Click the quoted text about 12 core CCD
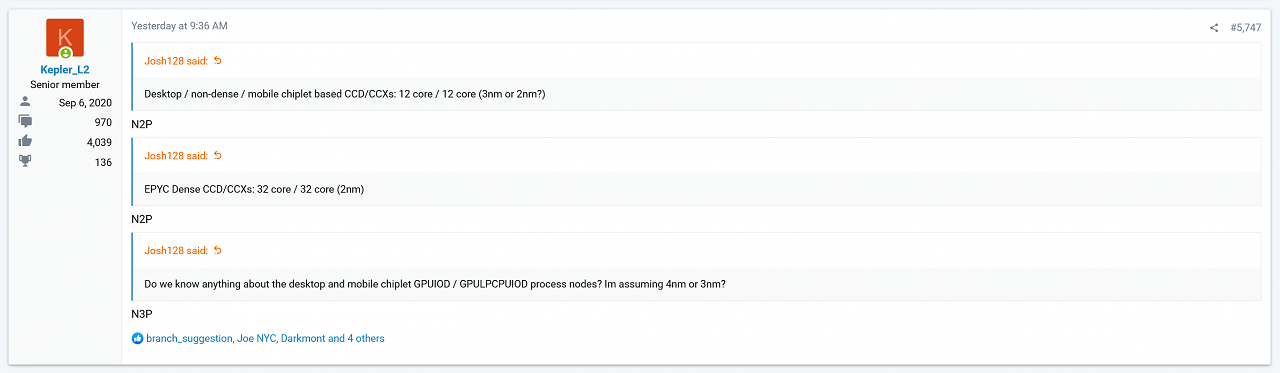The width and height of the screenshot is (1280, 373). click(345, 94)
